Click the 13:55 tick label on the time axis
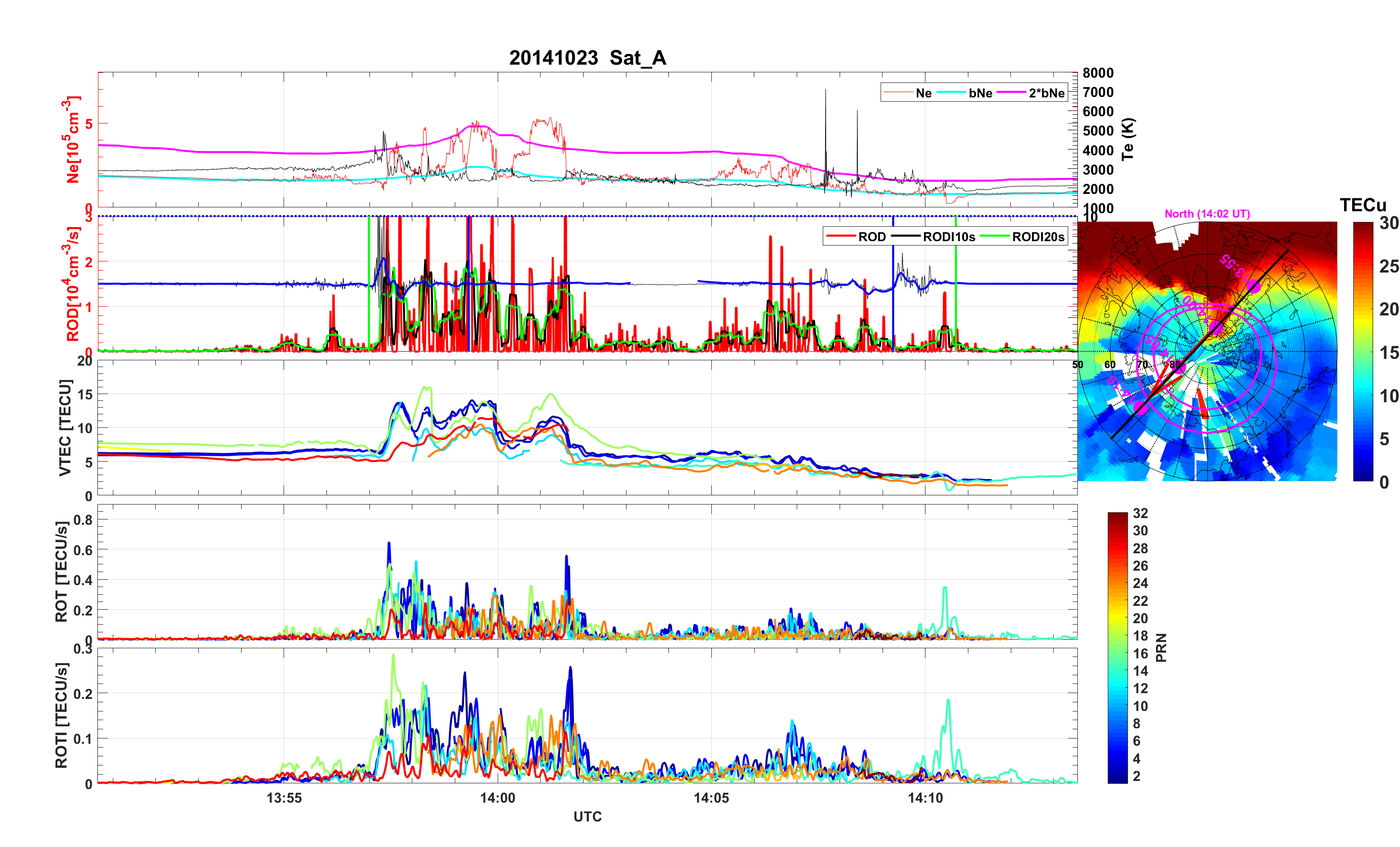Screen dimensions: 1400x847 click(284, 798)
